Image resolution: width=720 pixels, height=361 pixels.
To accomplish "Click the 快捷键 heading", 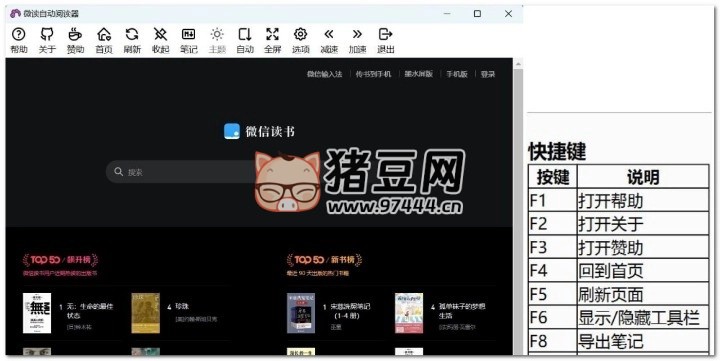I will (557, 151).
